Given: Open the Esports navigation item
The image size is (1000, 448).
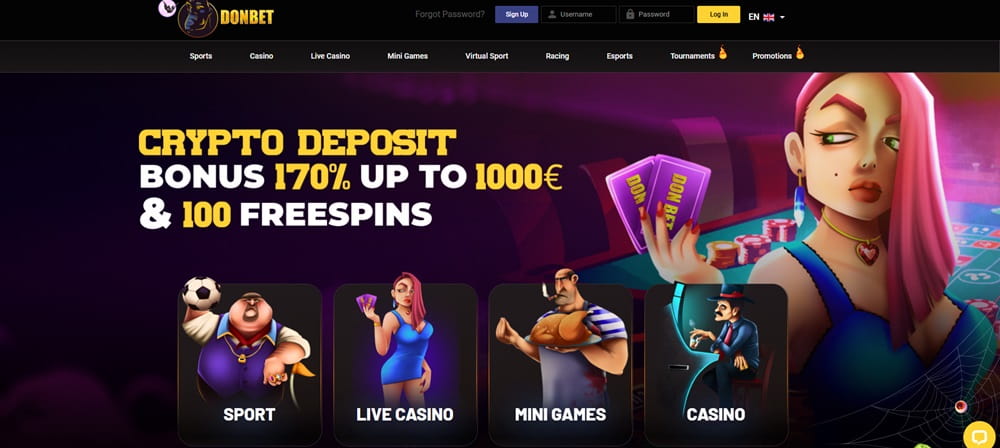Looking at the screenshot, I should (619, 56).
